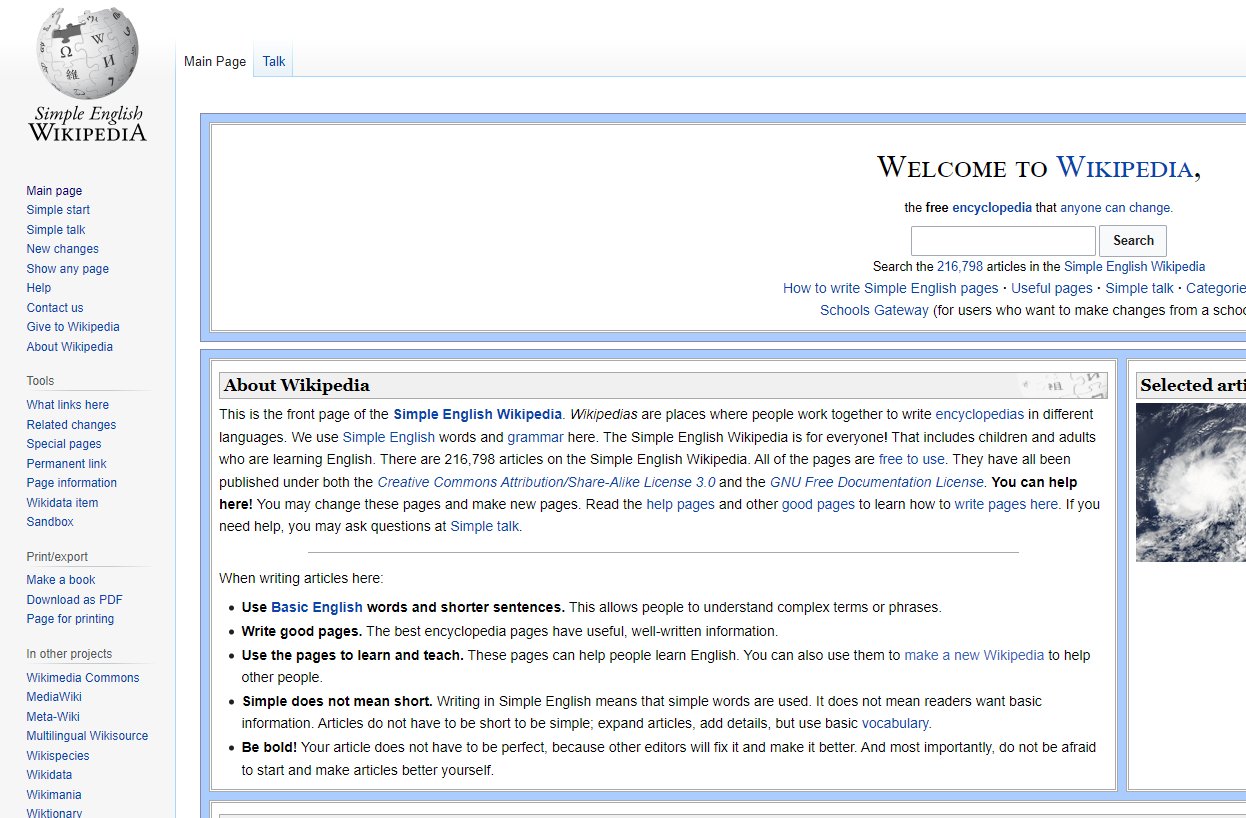Open About Wikipedia in the sidebar
Image resolution: width=1246 pixels, height=818 pixels.
pos(70,347)
